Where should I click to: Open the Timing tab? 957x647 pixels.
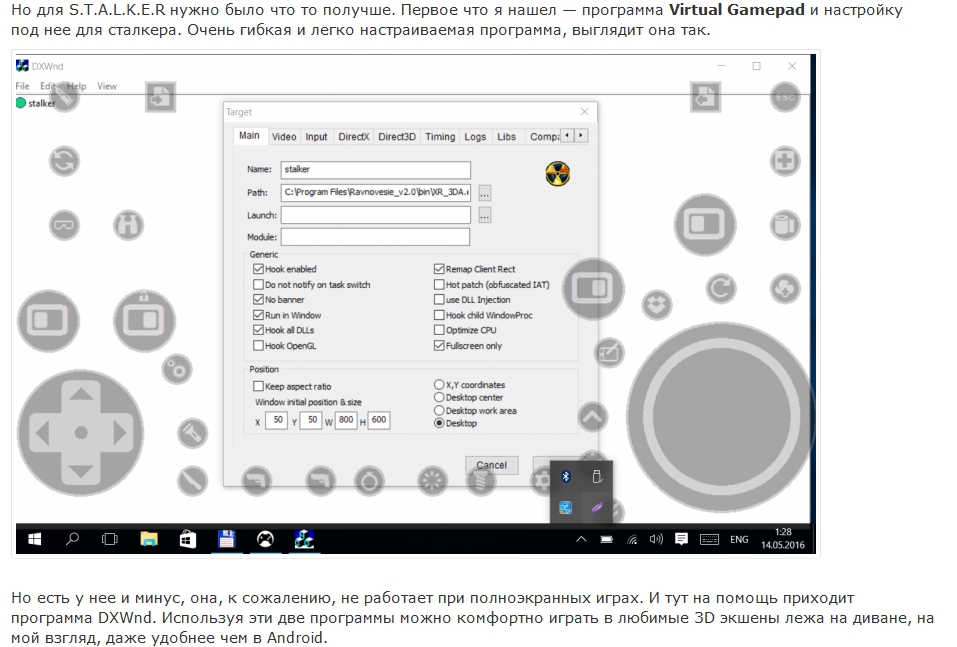click(x=440, y=137)
